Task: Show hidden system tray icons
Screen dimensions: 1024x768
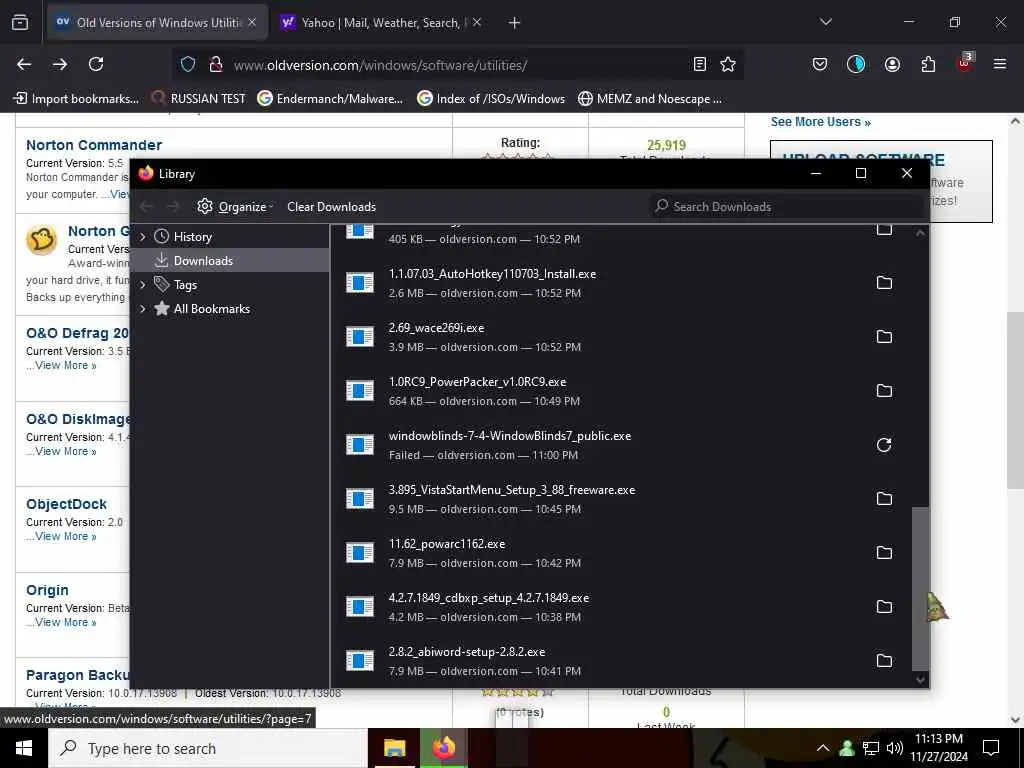Action: click(x=823, y=748)
